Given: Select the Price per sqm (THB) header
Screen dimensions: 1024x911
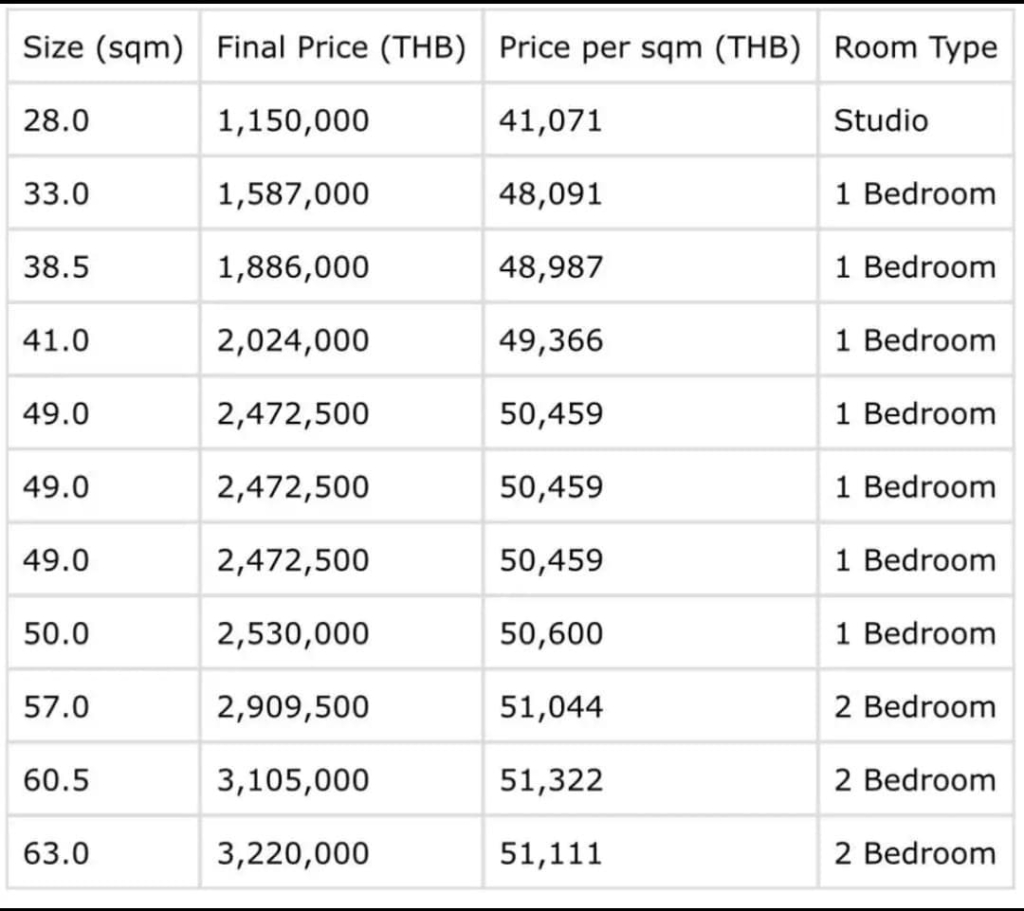Looking at the screenshot, I should pyautogui.click(x=650, y=48).
